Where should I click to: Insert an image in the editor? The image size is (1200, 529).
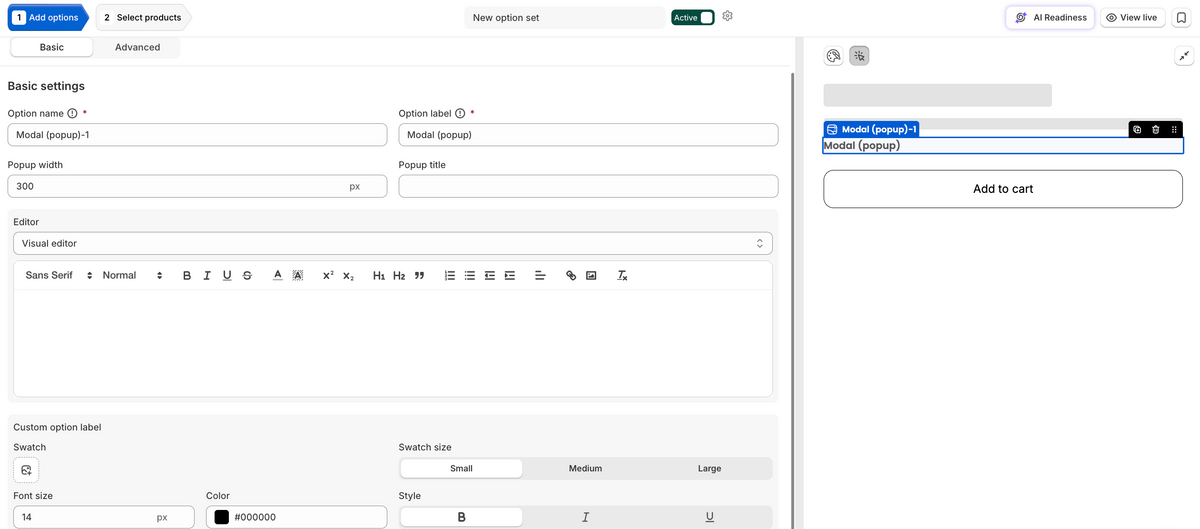[591, 275]
